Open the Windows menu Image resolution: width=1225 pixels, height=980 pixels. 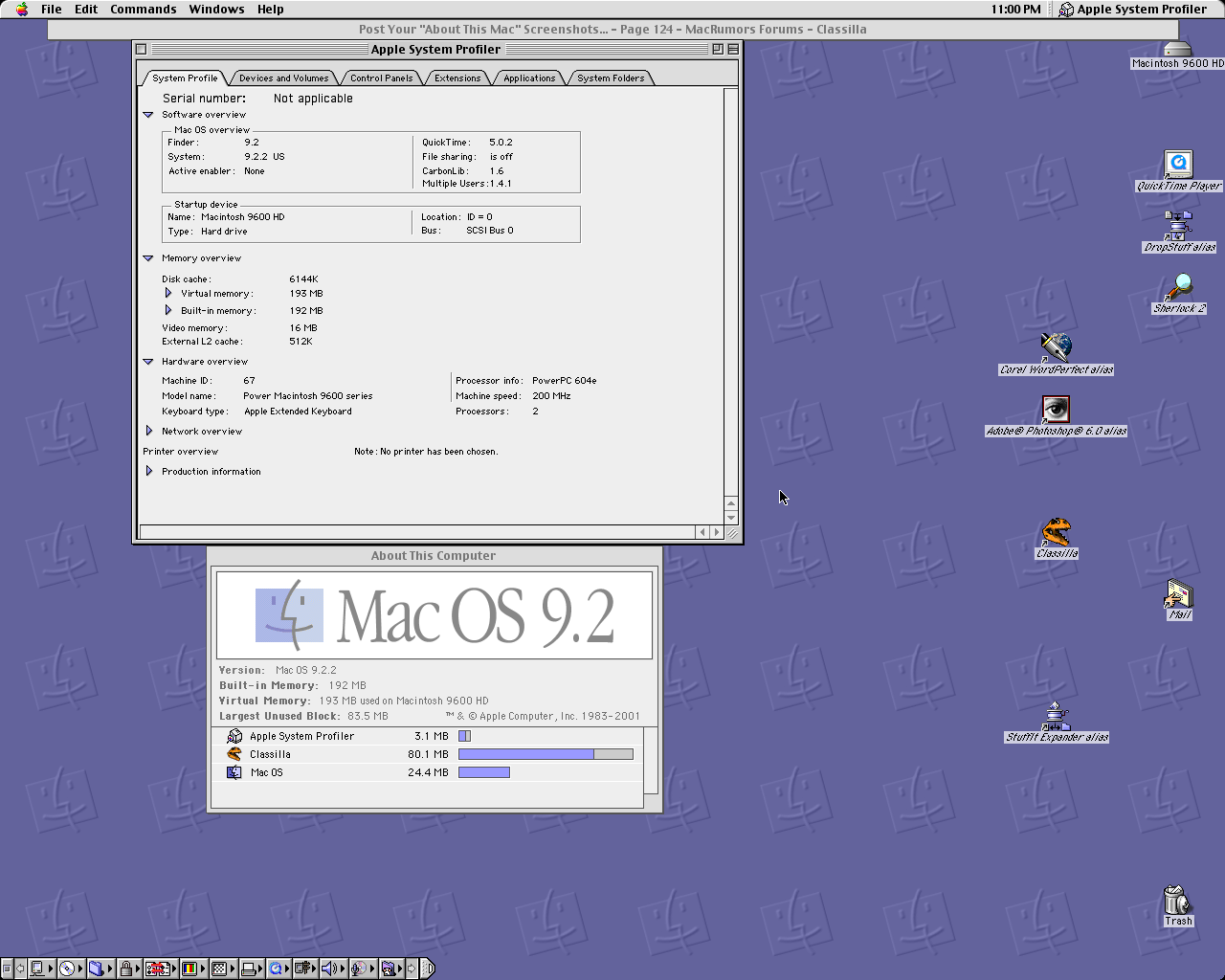(x=216, y=9)
